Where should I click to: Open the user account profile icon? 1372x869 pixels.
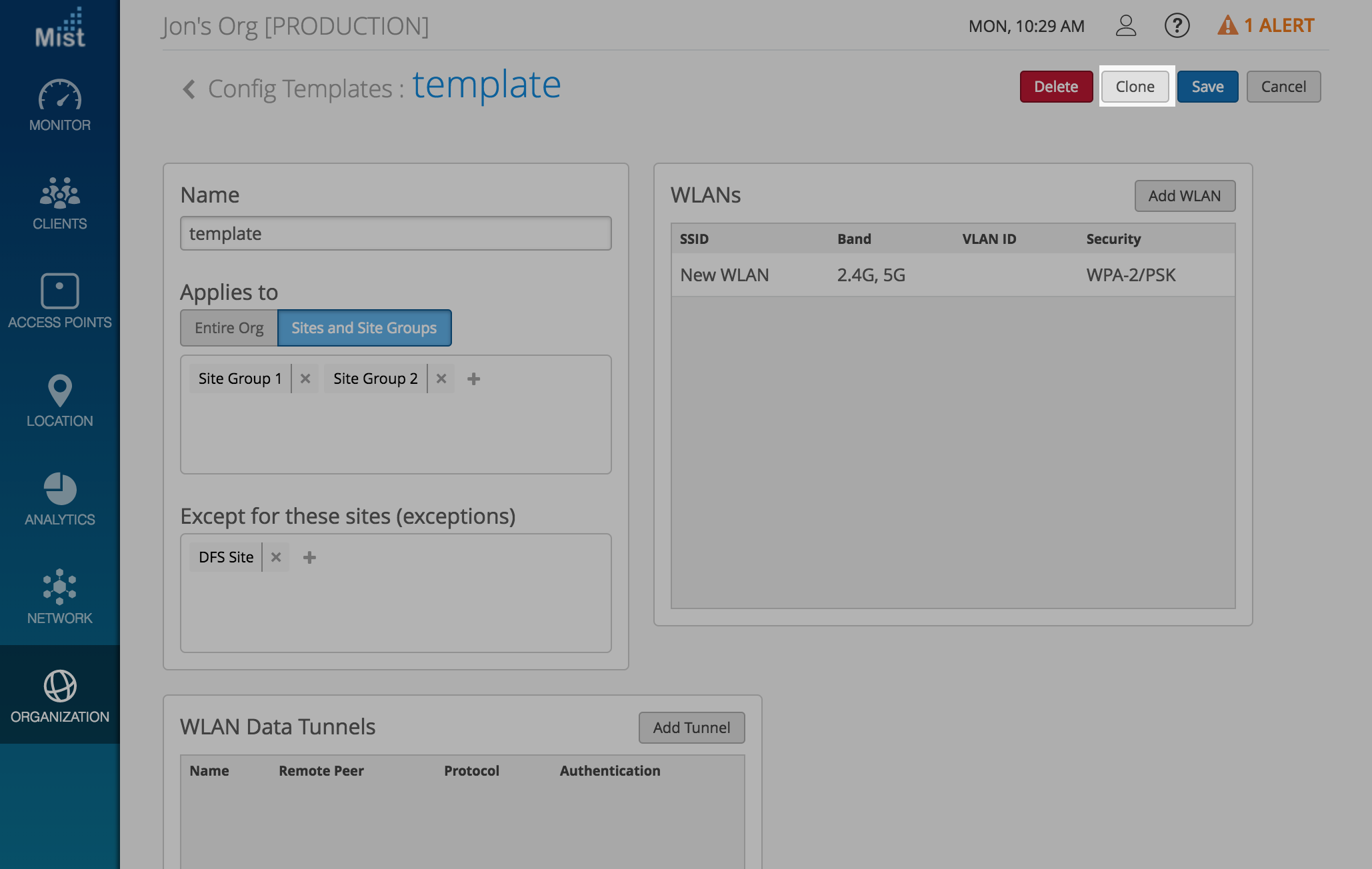[1125, 26]
